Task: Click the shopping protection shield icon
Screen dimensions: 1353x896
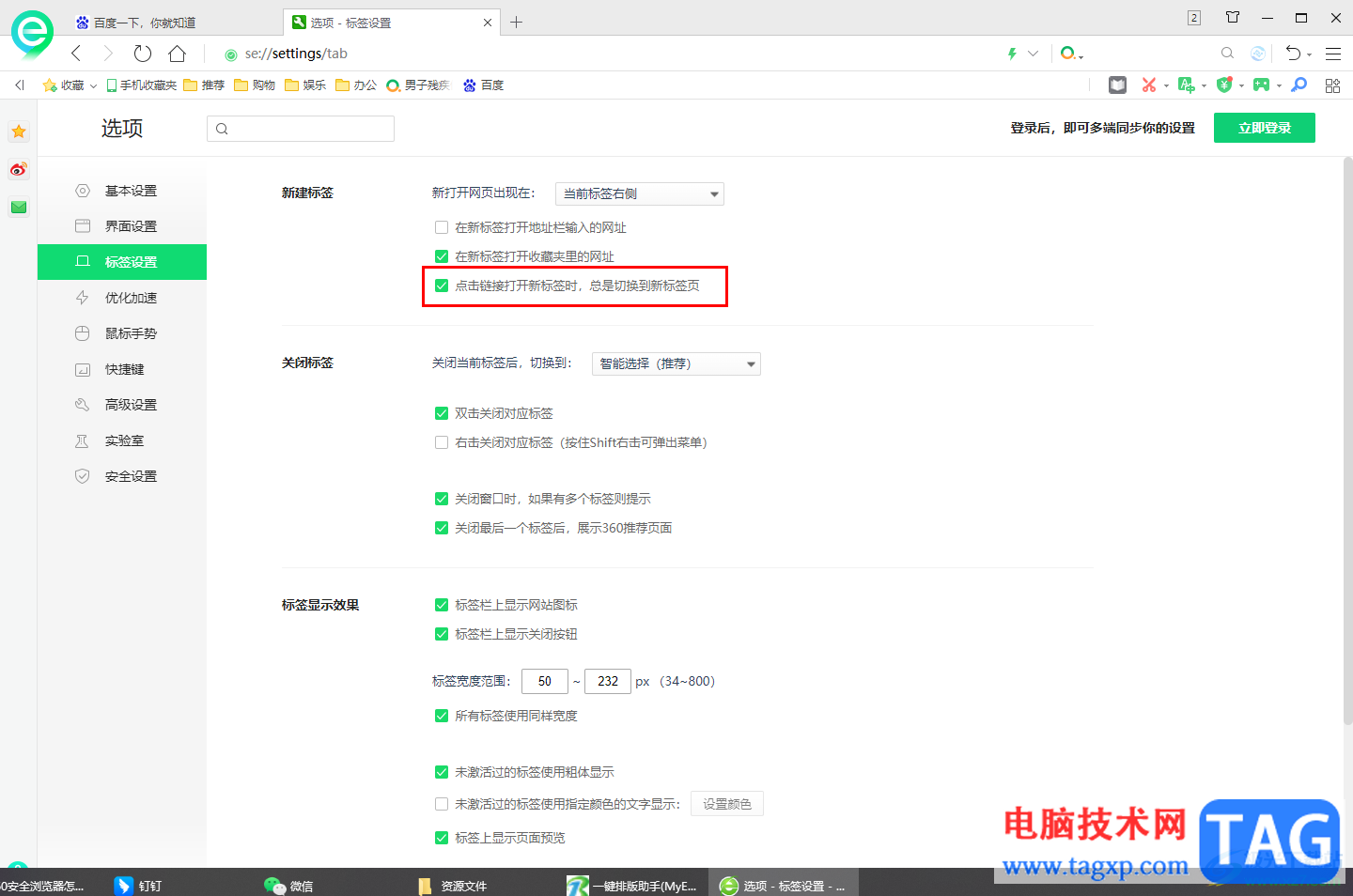Action: (x=1223, y=85)
